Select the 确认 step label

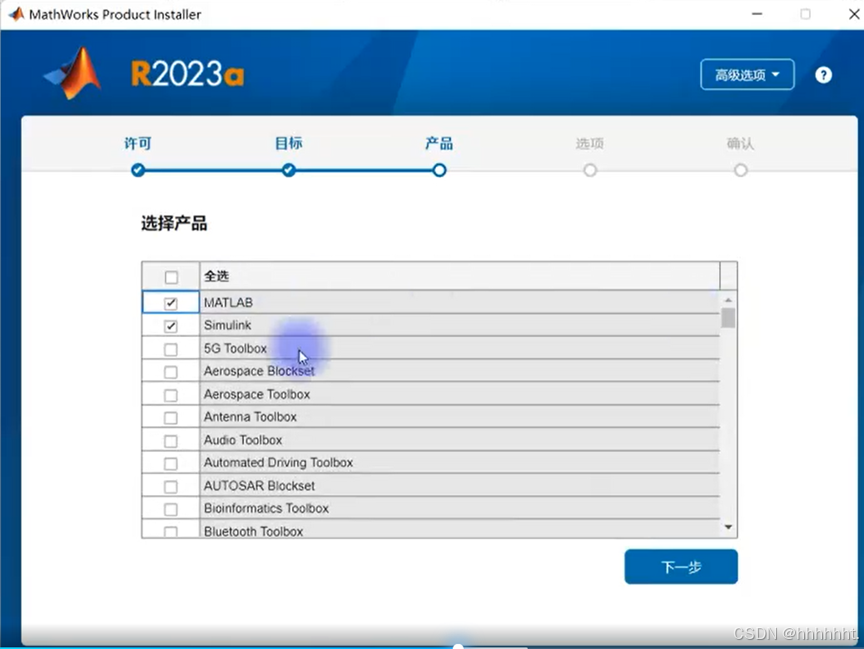(740, 143)
